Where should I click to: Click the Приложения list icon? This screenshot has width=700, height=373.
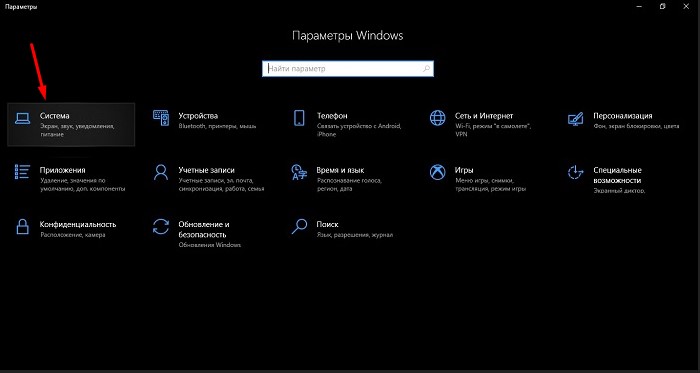22,172
